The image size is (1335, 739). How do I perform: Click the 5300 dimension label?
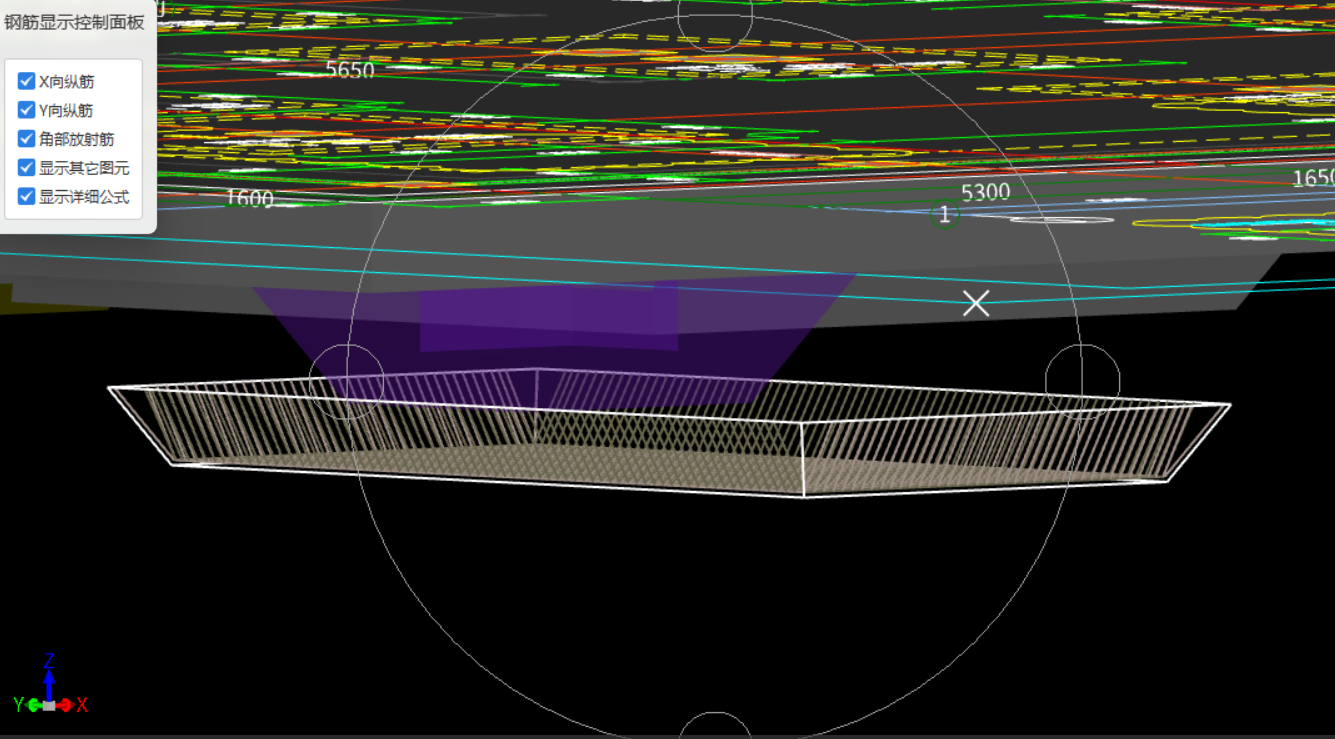(x=986, y=192)
